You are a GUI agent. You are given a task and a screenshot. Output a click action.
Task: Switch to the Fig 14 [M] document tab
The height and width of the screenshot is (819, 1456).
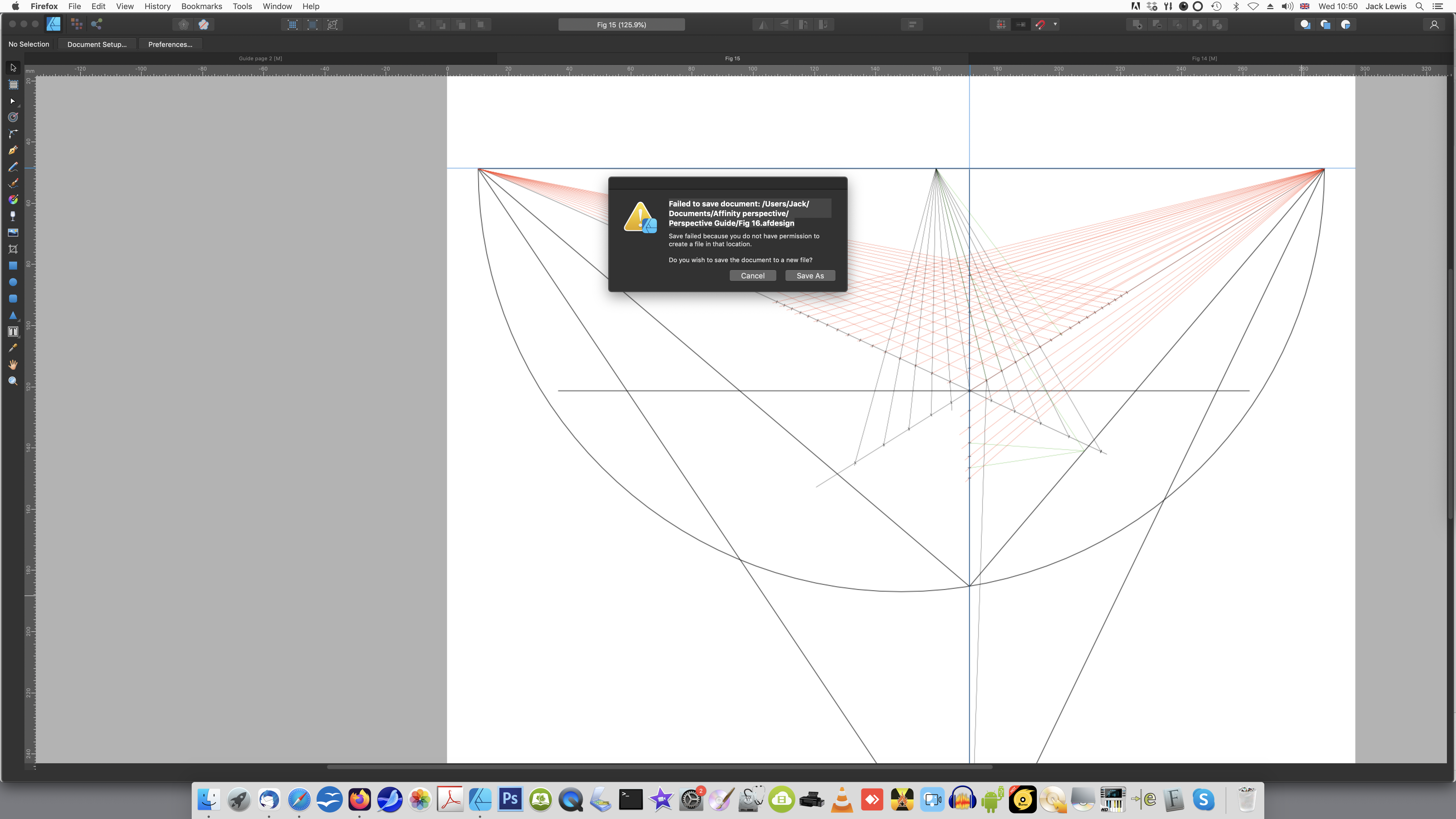pyautogui.click(x=1204, y=58)
